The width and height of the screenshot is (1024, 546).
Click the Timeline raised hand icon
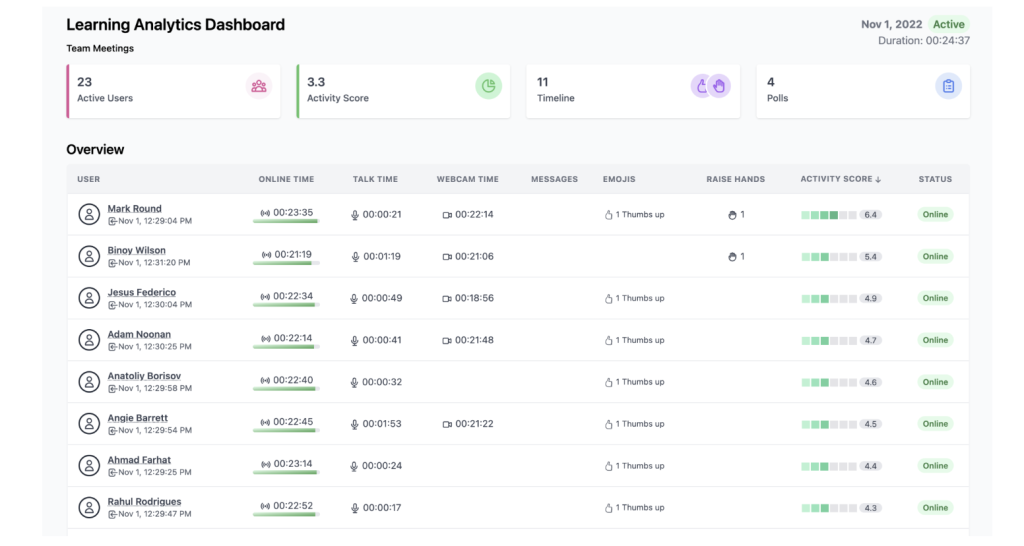[719, 86]
